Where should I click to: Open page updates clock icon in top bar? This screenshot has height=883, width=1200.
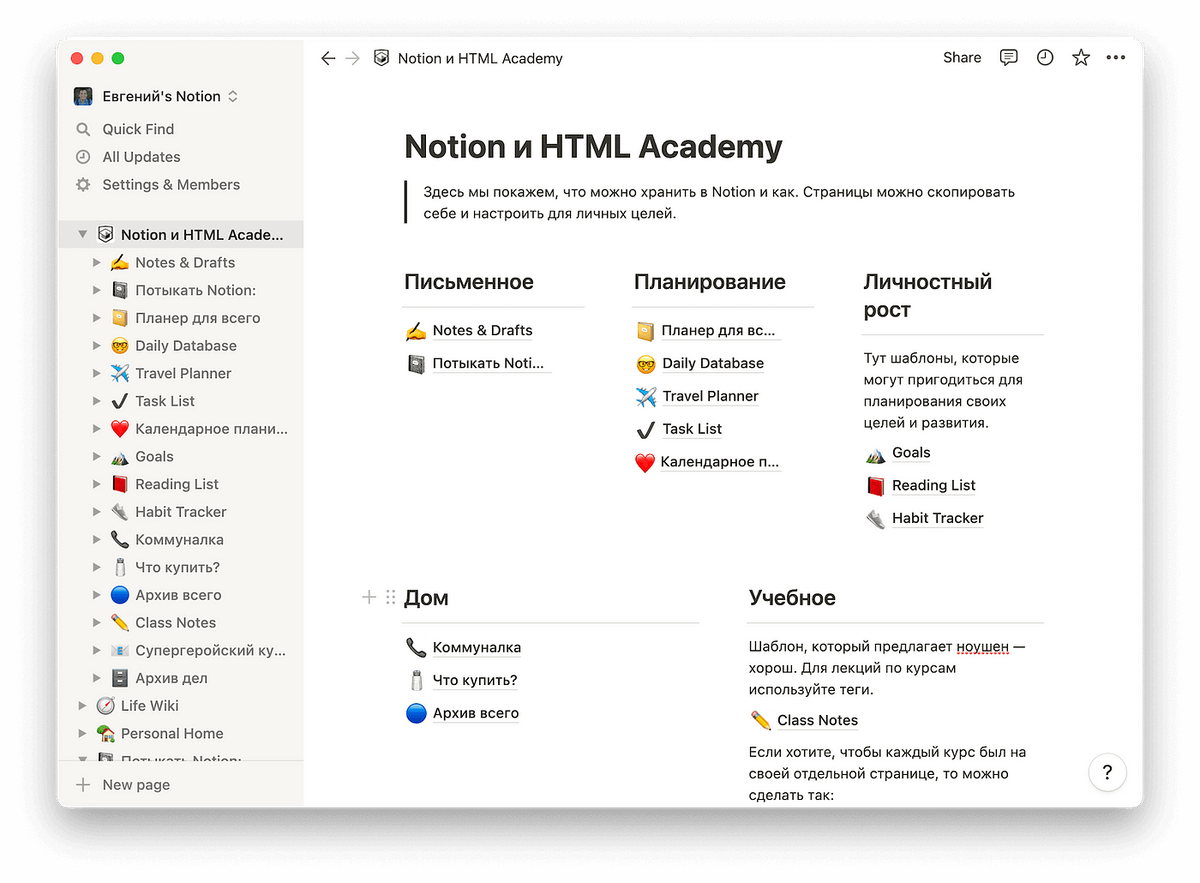[1045, 58]
